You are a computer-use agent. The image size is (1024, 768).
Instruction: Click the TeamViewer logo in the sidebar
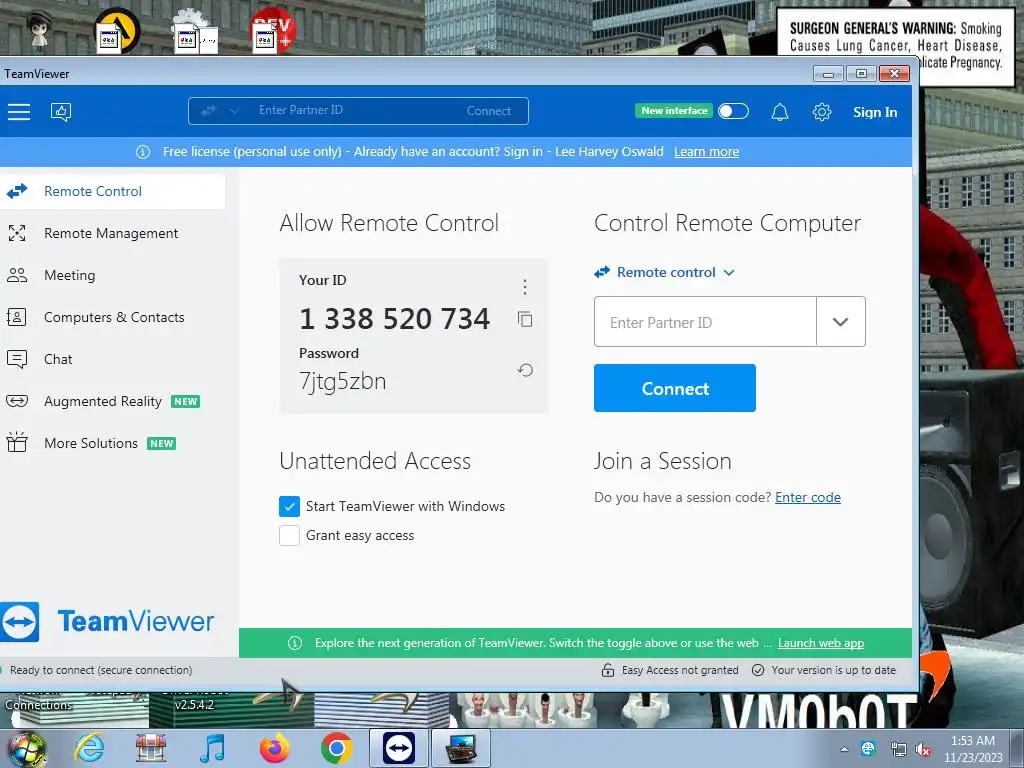[x=108, y=622]
